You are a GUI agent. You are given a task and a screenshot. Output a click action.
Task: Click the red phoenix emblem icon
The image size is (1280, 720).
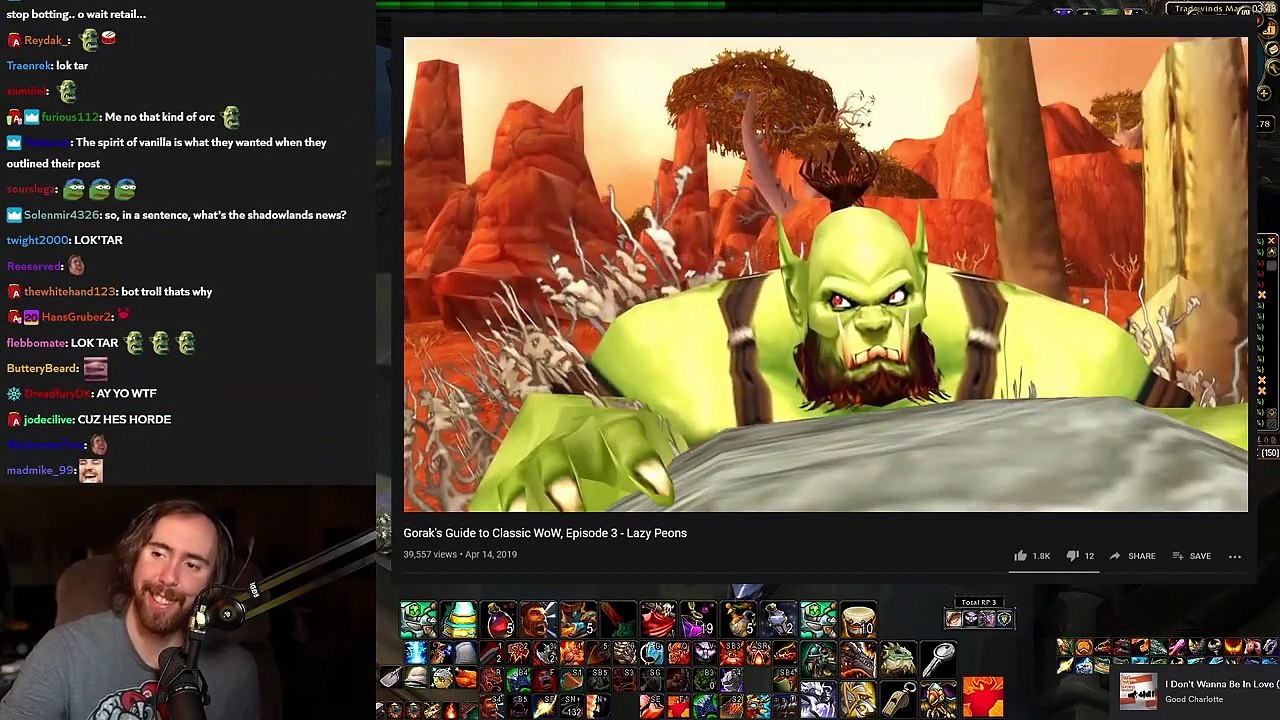coord(983,697)
